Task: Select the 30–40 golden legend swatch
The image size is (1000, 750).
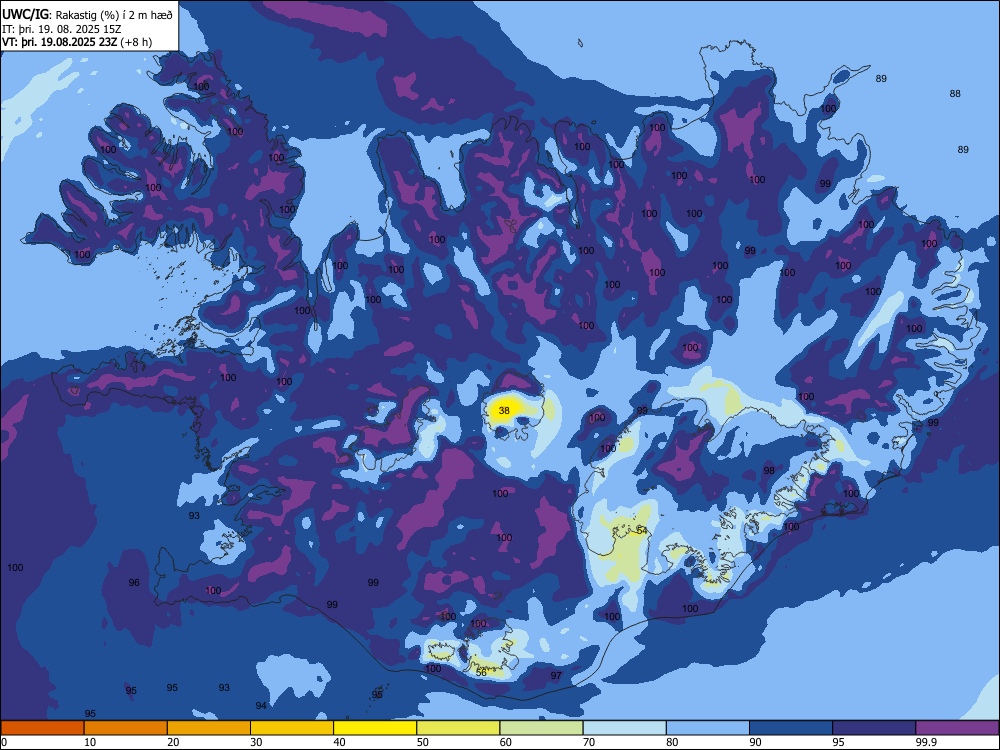Action: (x=292, y=728)
